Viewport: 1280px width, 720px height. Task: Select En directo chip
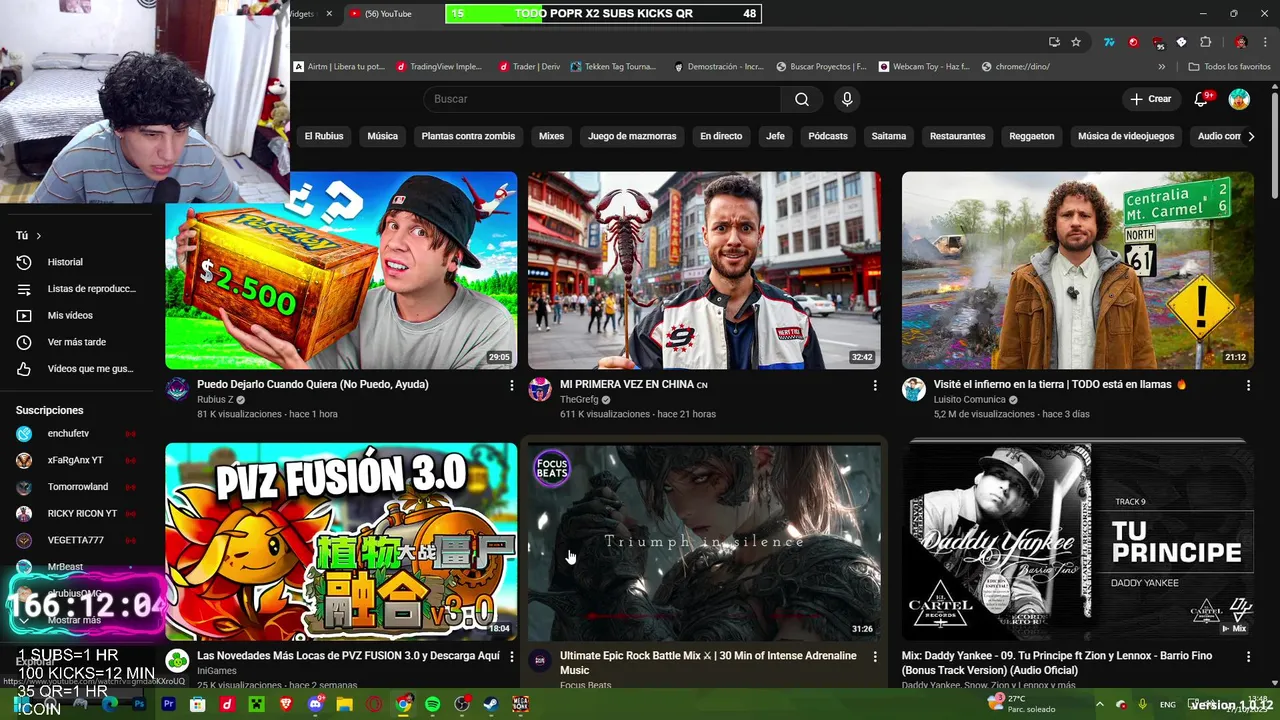coord(721,136)
